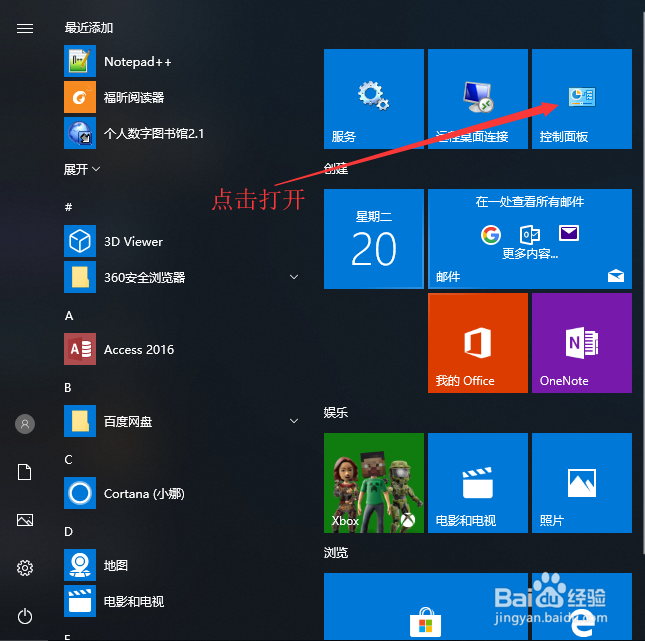Click the A letter header

69,316
